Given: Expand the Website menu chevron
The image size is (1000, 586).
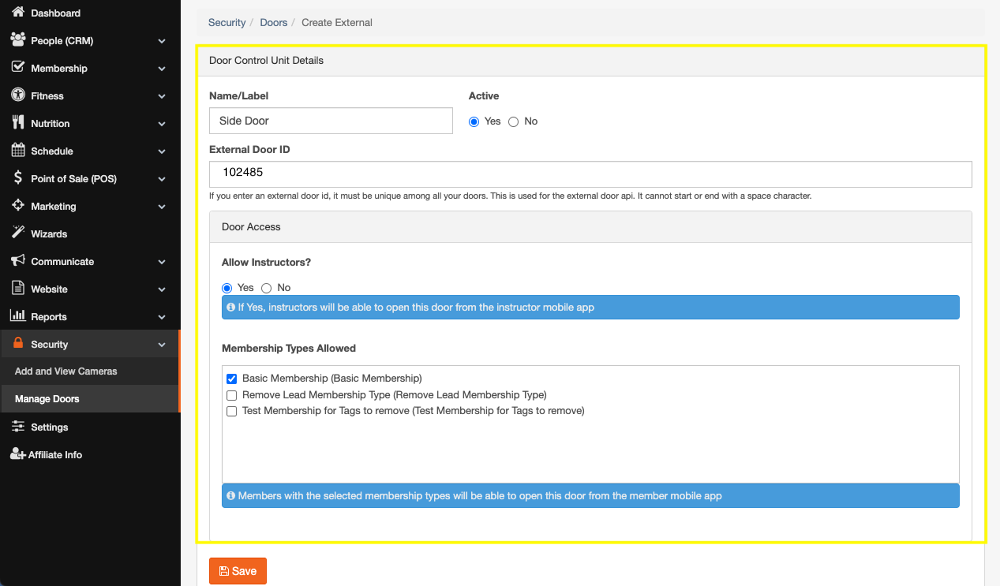Looking at the screenshot, I should (162, 289).
